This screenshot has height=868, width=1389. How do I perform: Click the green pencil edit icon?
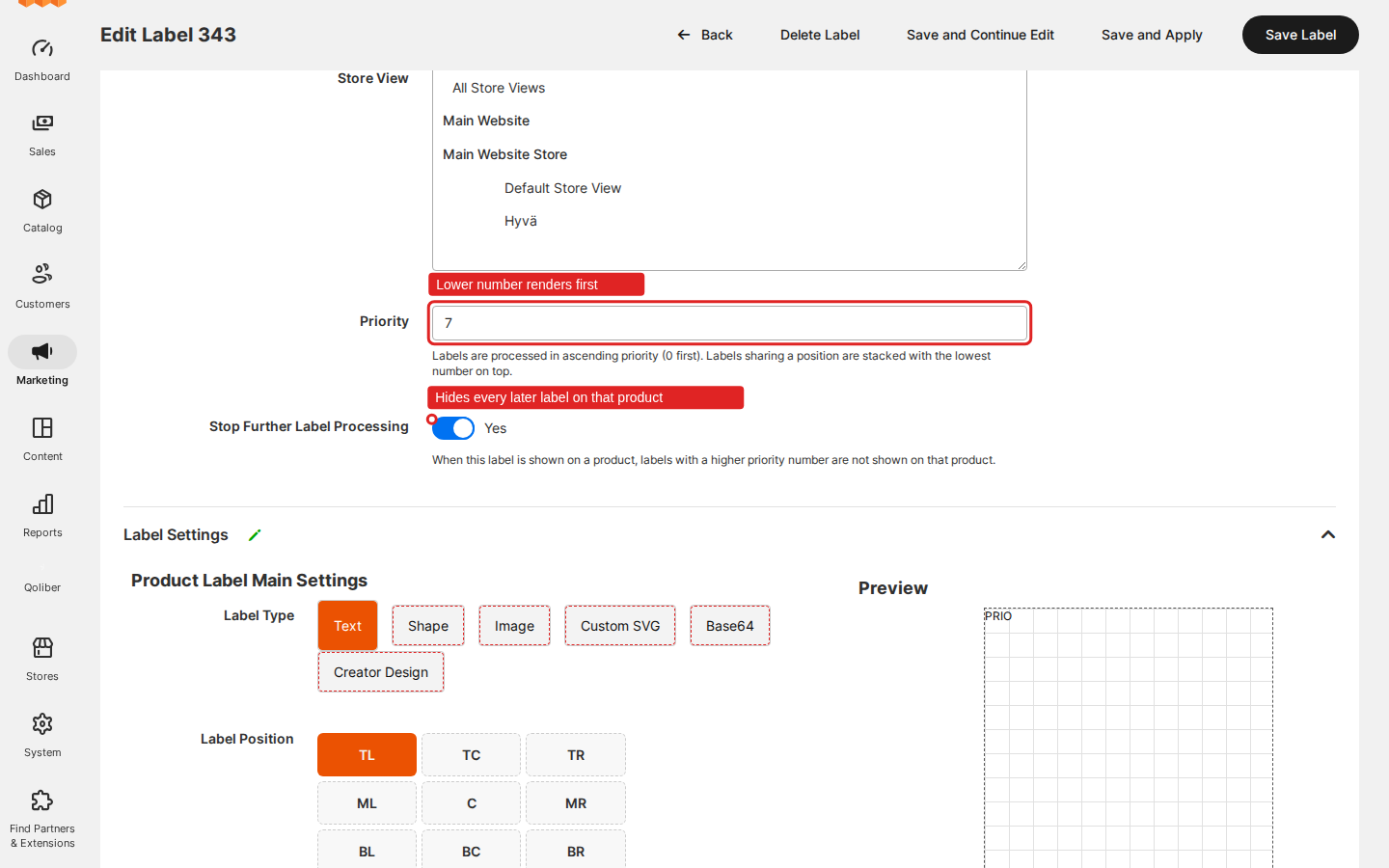[255, 535]
